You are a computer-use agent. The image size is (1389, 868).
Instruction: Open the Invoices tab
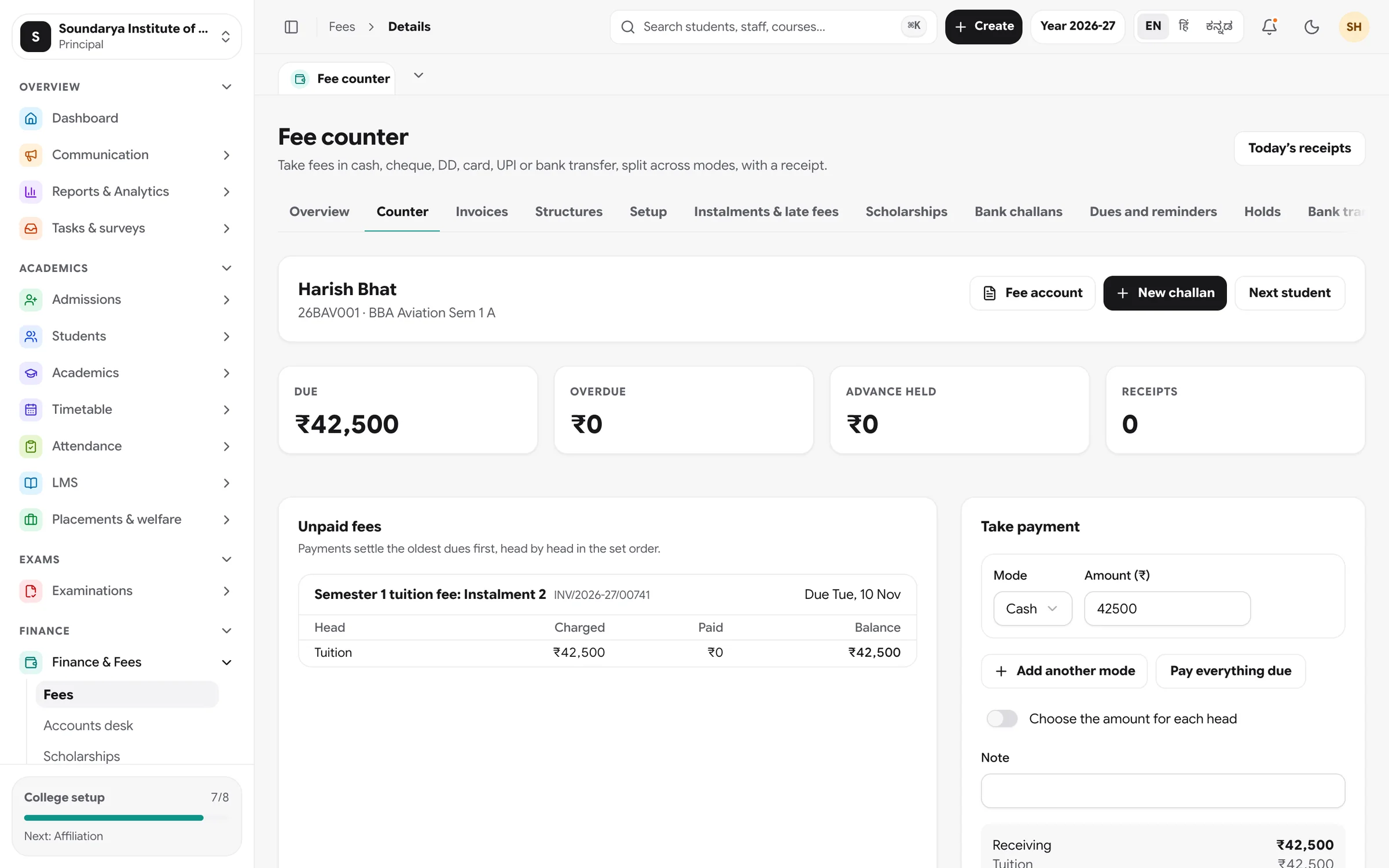point(482,212)
